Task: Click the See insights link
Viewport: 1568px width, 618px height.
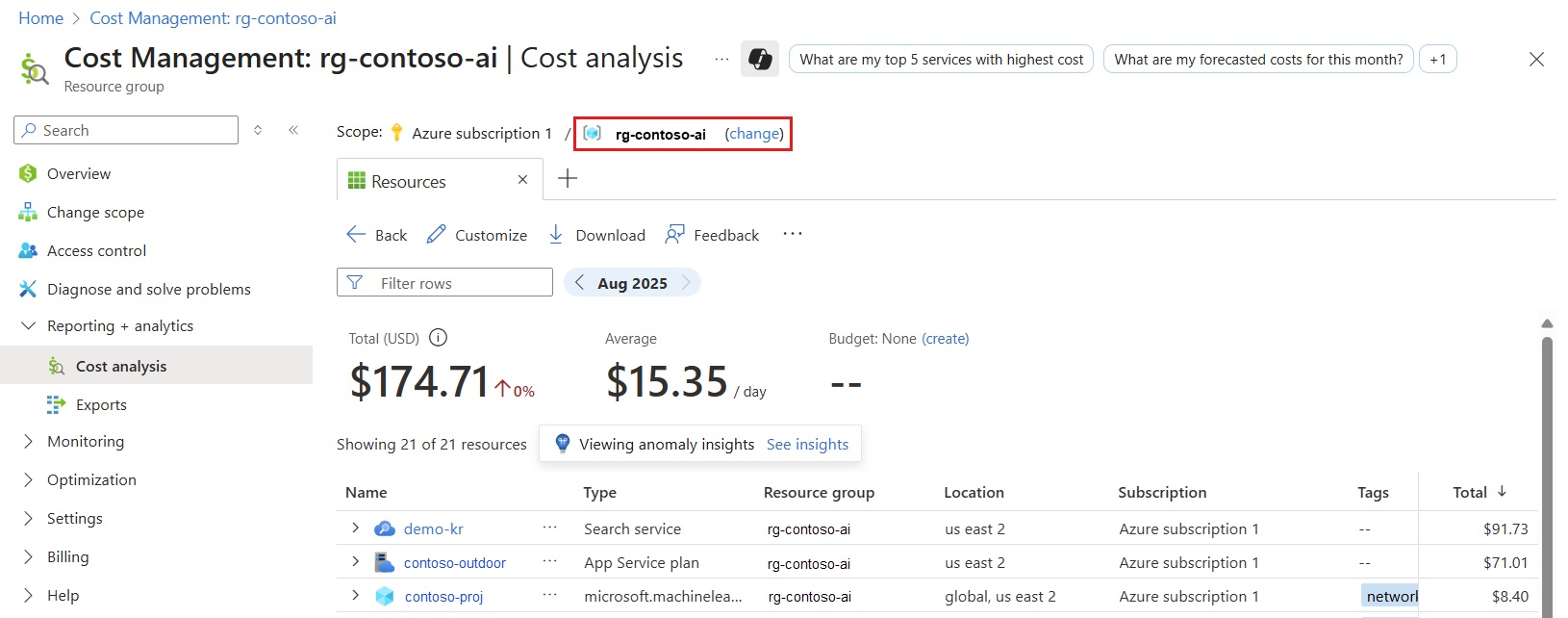Action: coord(807,445)
